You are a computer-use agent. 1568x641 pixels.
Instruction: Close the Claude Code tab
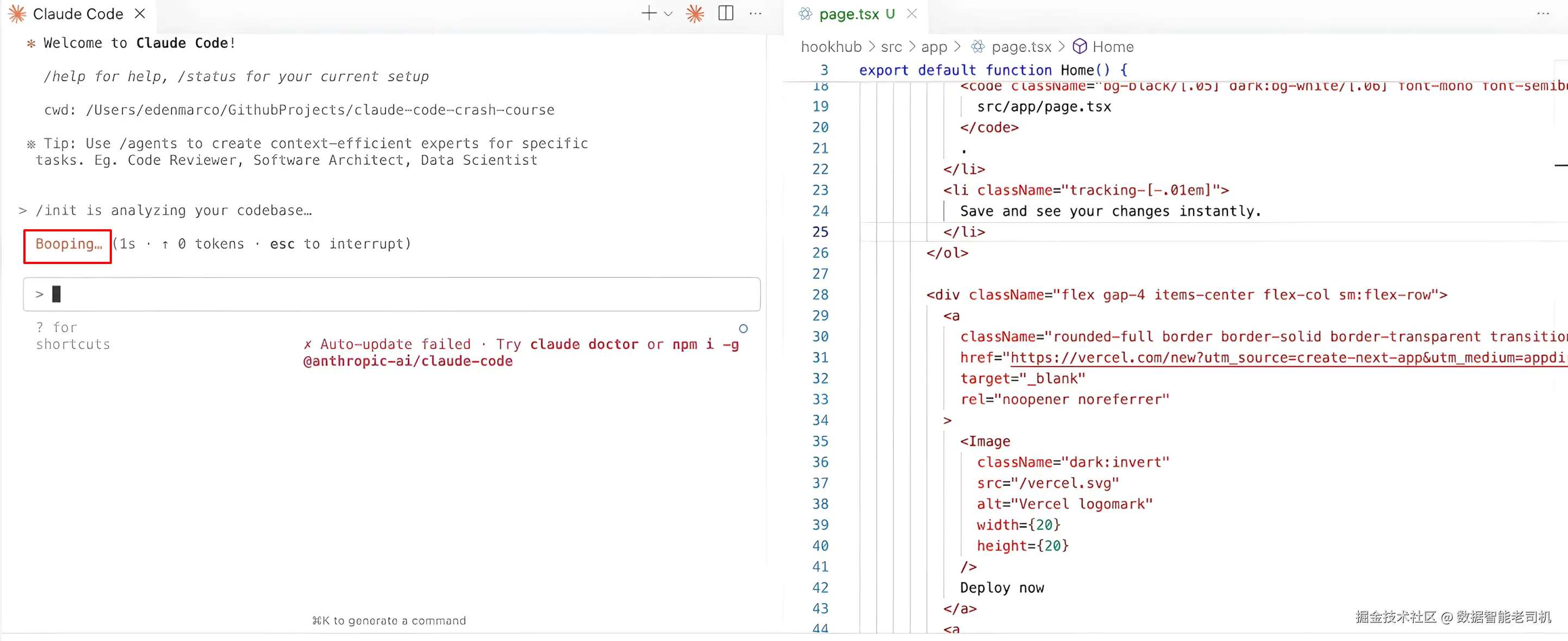[x=140, y=14]
